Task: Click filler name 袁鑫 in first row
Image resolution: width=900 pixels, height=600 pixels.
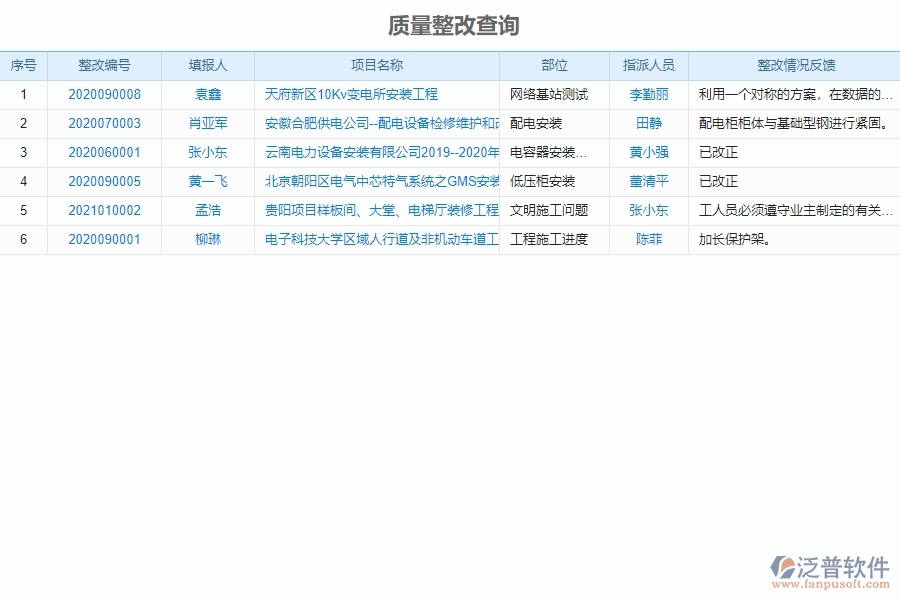Action: pos(207,95)
